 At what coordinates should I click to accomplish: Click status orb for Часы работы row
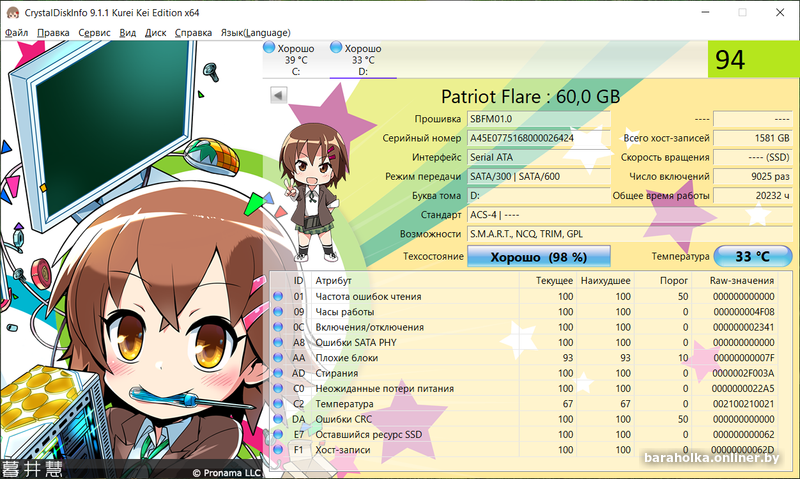(x=278, y=312)
